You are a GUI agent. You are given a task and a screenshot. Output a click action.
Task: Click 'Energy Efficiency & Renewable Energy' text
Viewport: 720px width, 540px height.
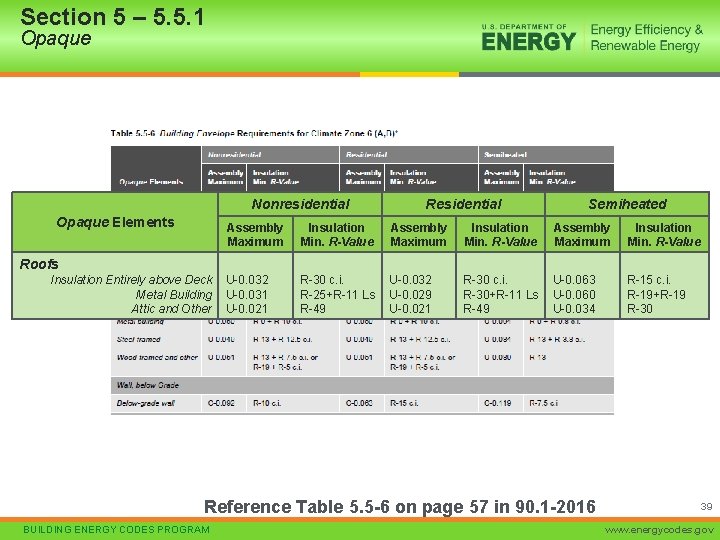point(647,37)
